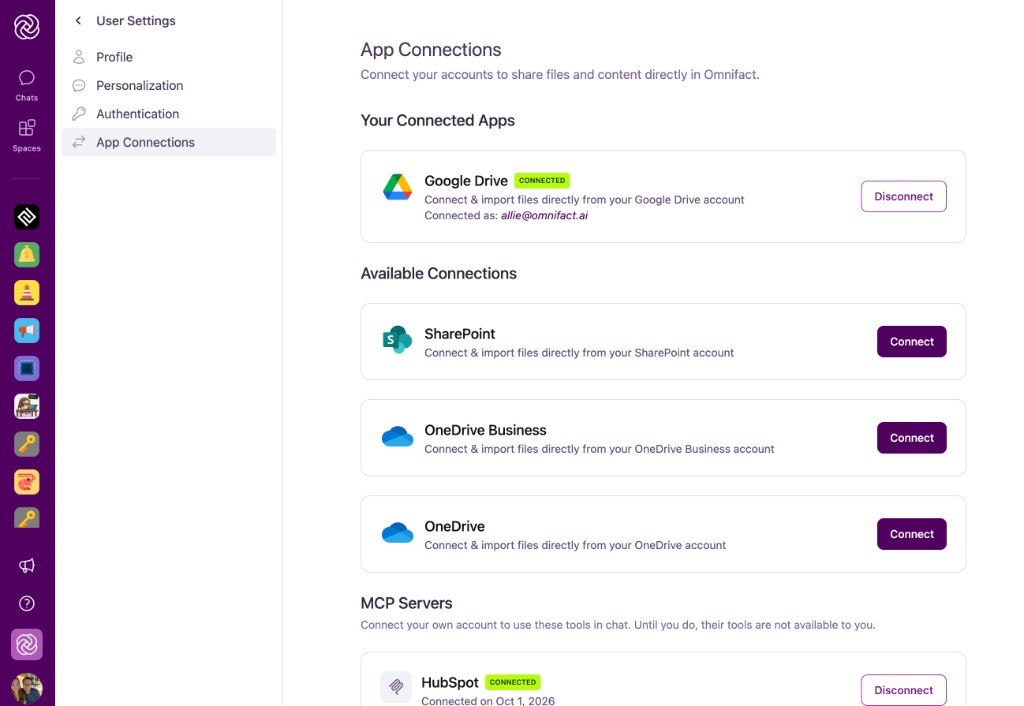The image size is (1024, 706).
Task: Click the allie@omnifact.ai email address
Action: tap(544, 216)
